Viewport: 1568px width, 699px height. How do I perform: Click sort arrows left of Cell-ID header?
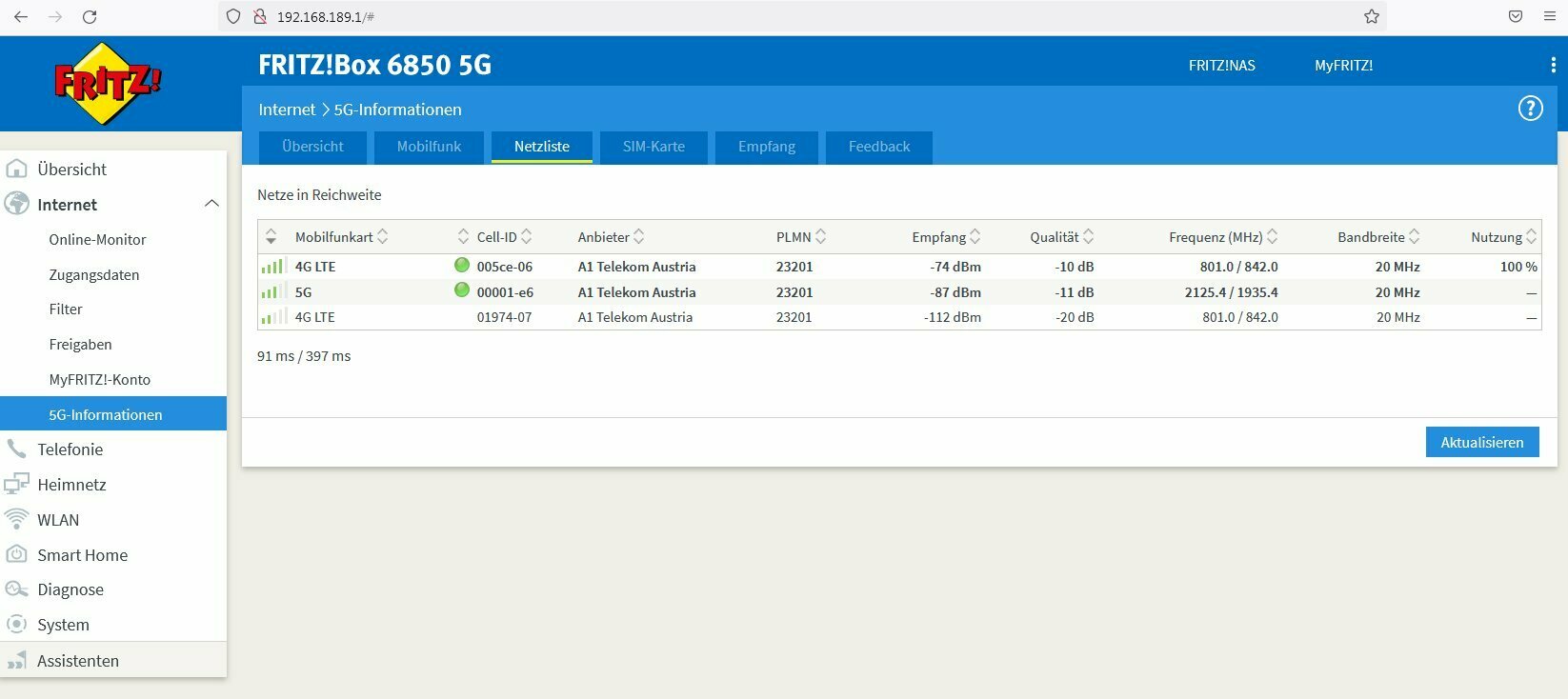pos(463,236)
